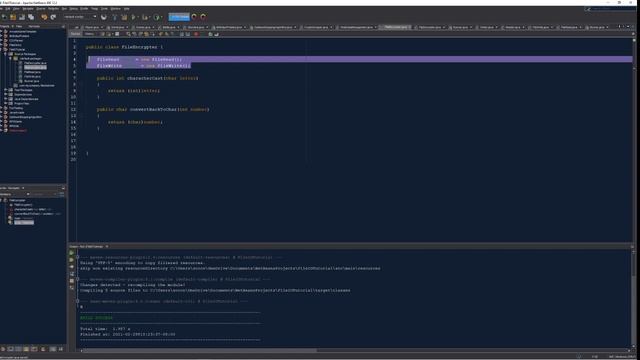This screenshot has width=640, height=360.
Task: Open a project with the toolbar icon
Action: pos(22,17)
